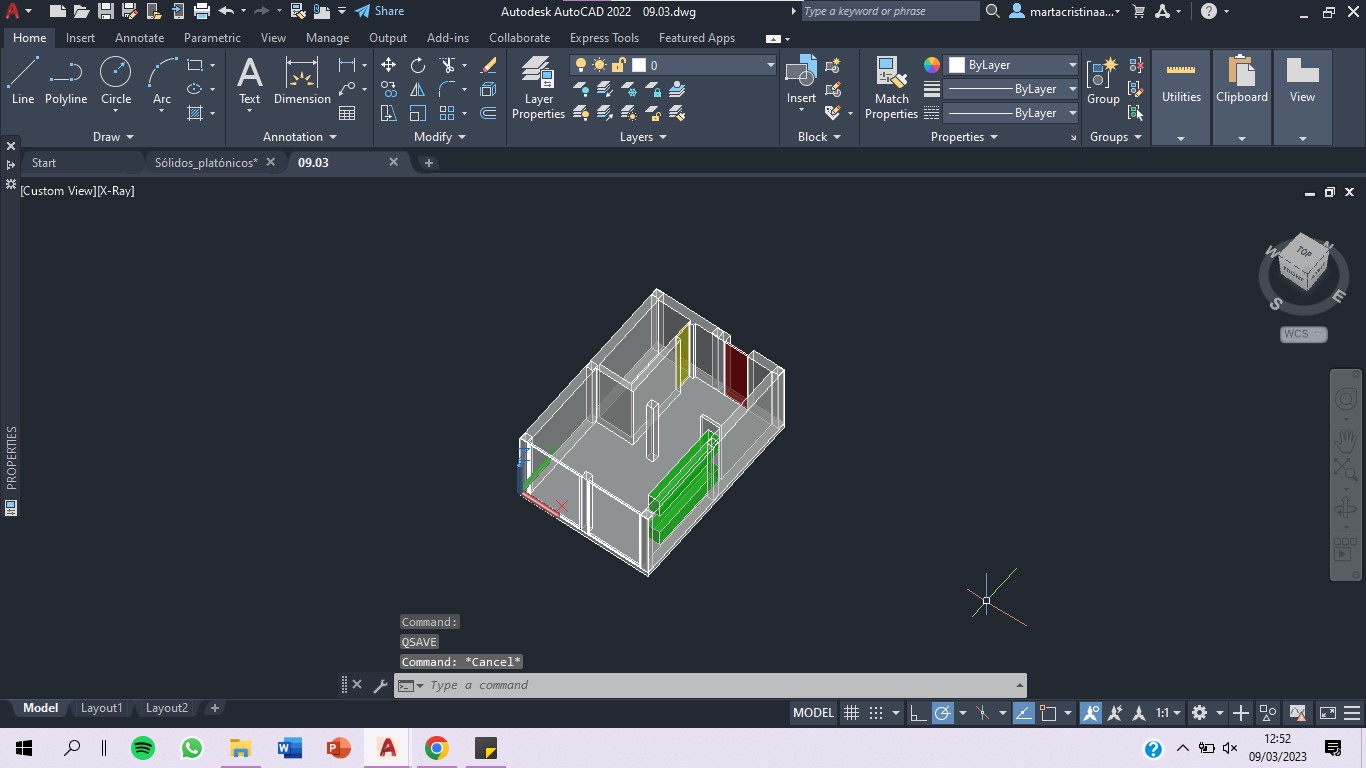This screenshot has height=768, width=1366.
Task: Open the Express Tools ribbon tab
Action: point(604,38)
